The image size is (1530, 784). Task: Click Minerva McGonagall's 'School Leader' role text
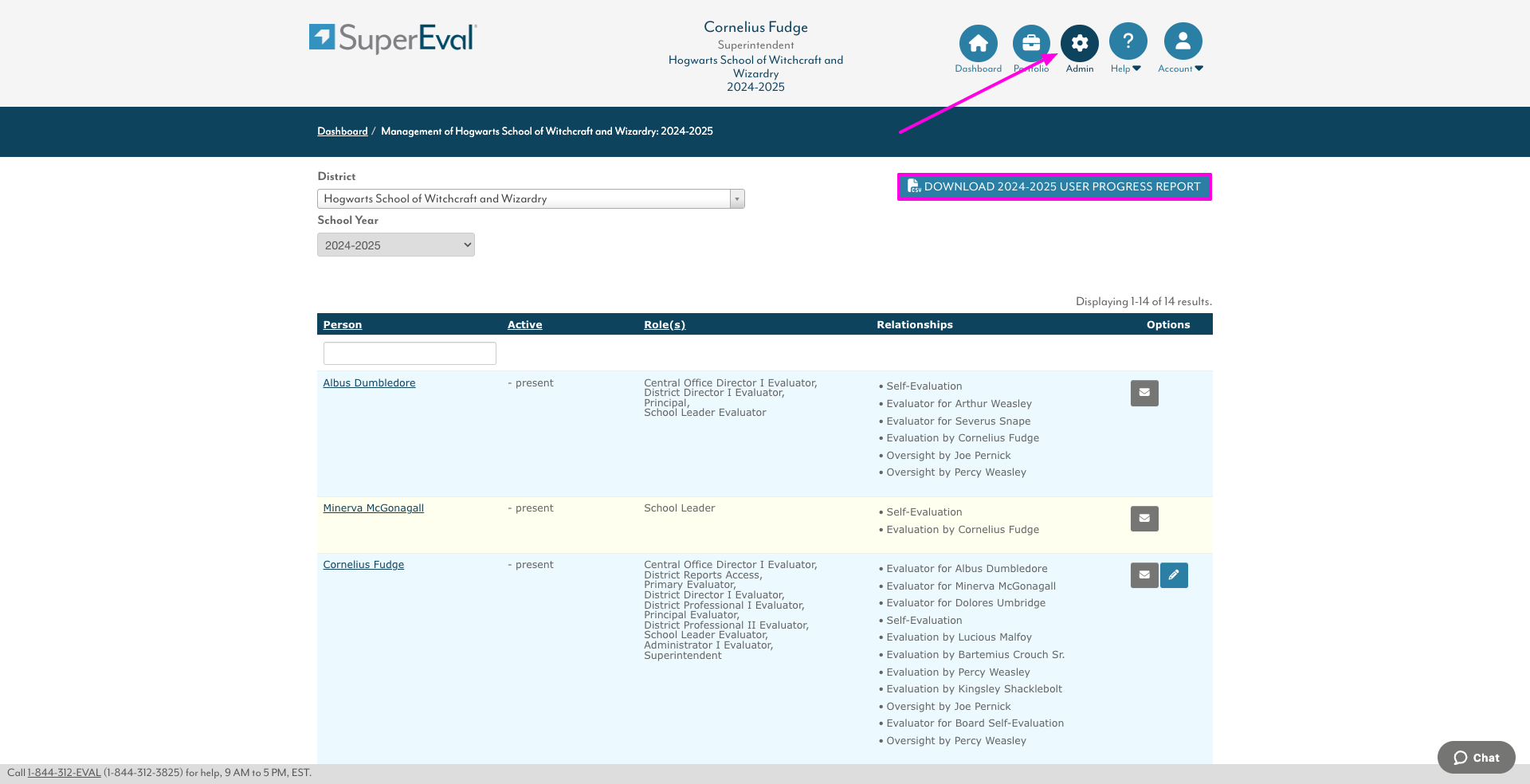[x=680, y=508]
